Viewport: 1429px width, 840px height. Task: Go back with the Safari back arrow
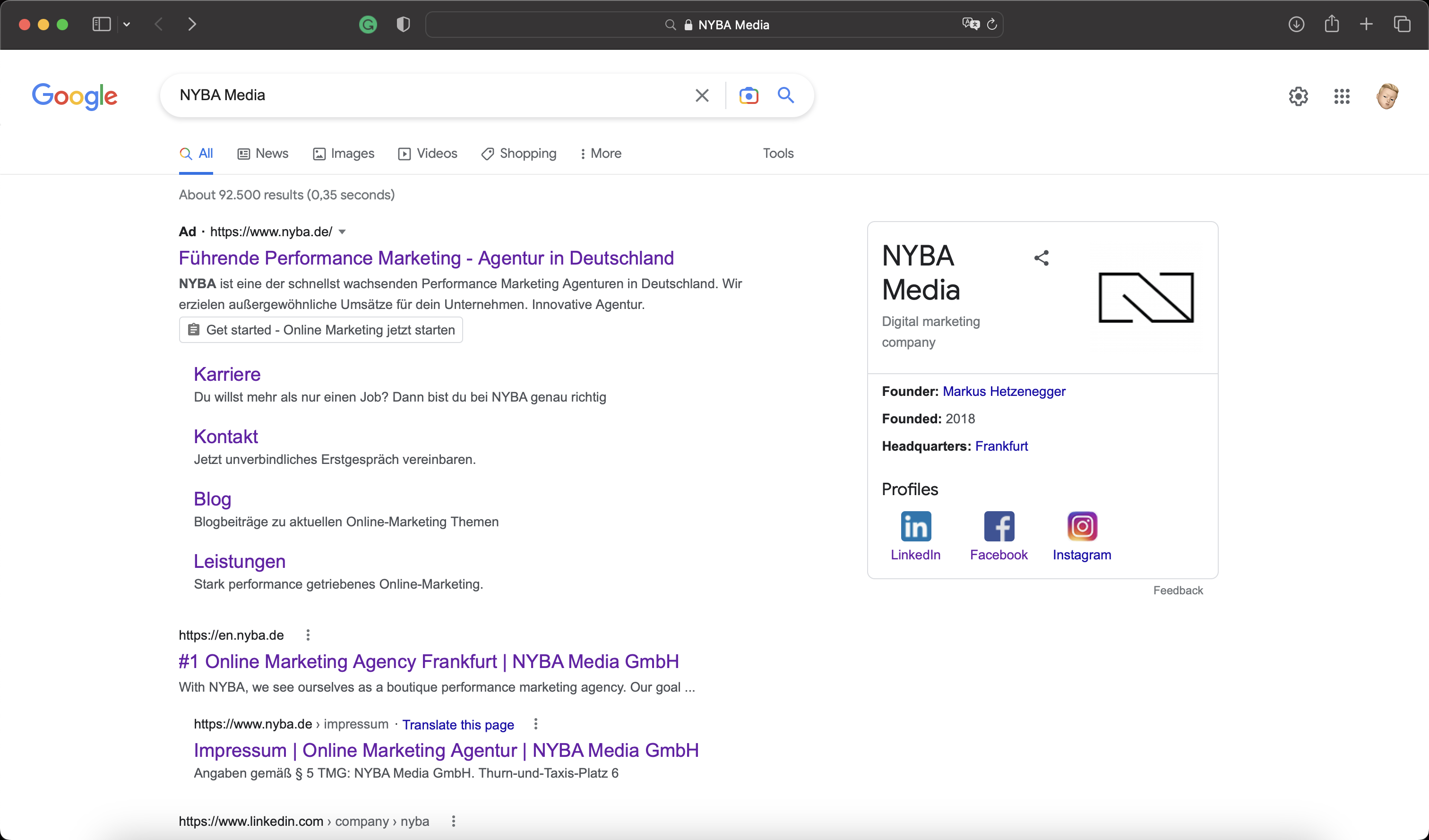point(159,25)
